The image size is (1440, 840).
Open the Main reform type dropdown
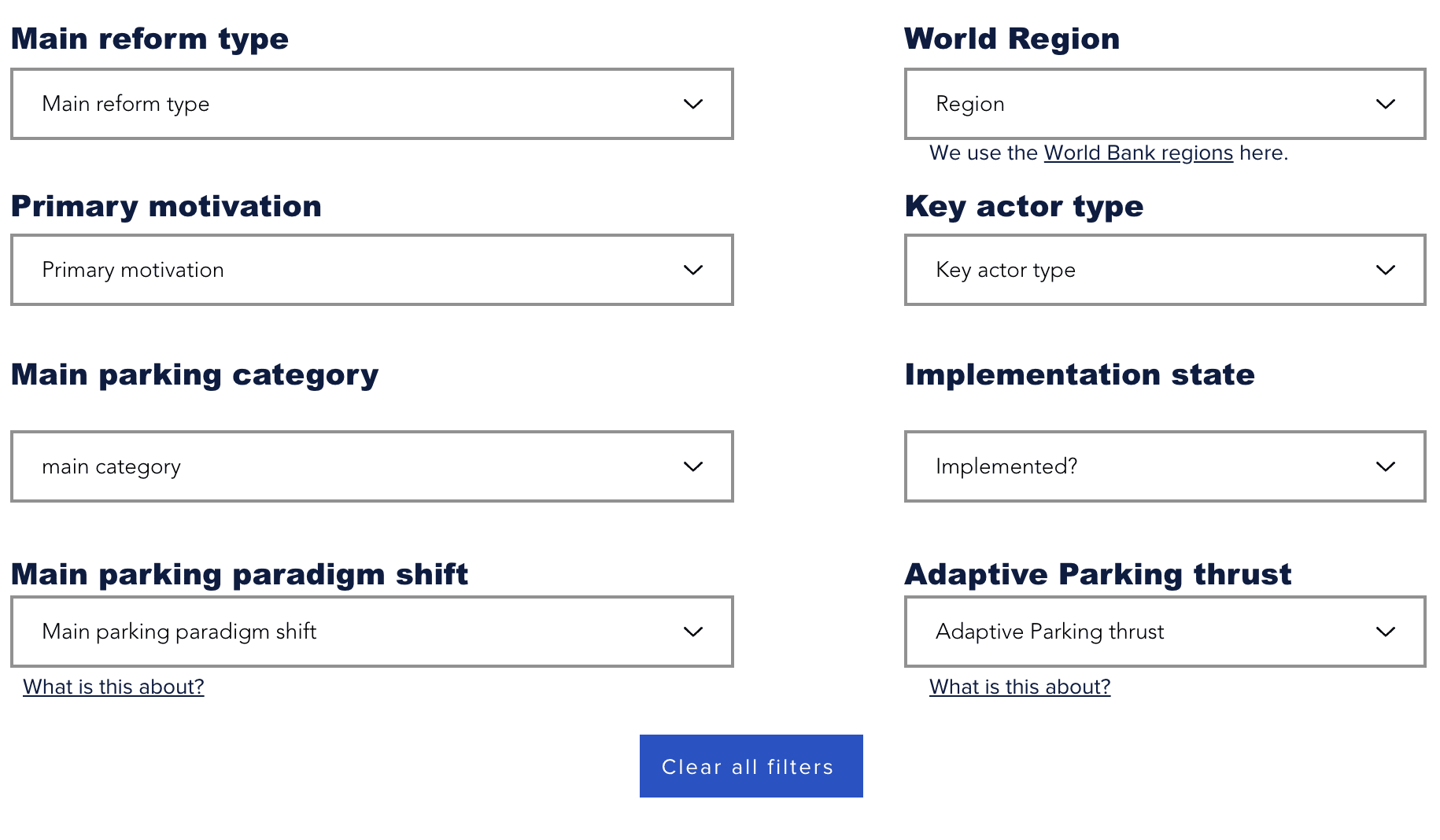point(372,104)
